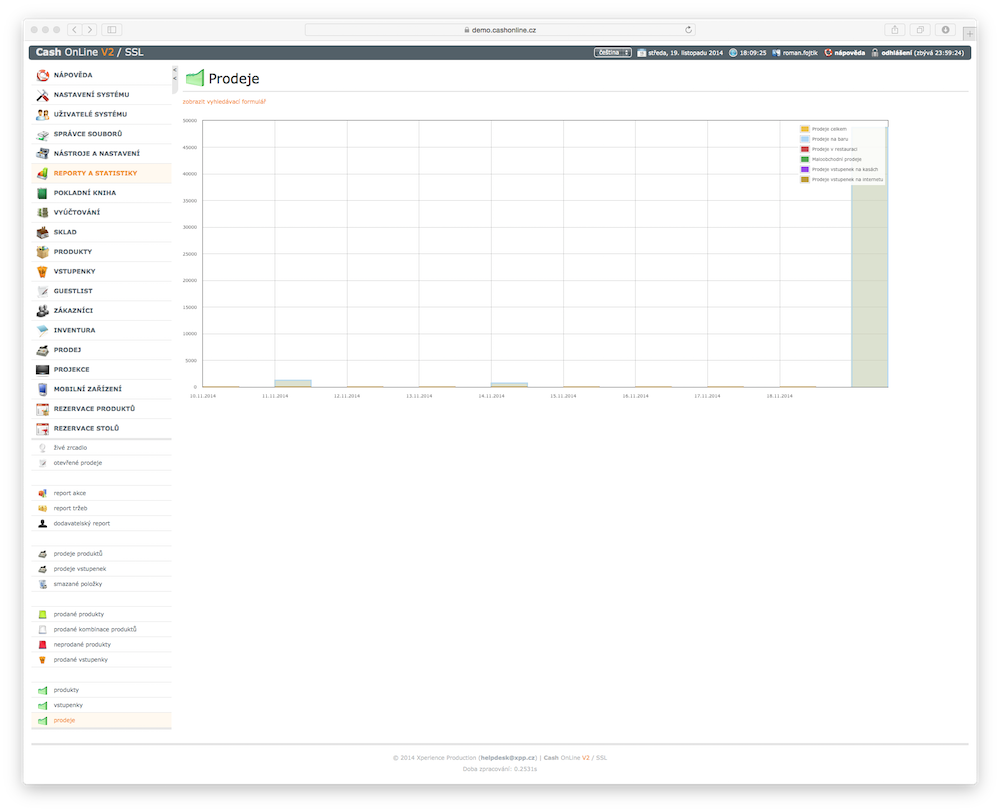Image resolution: width=1000 pixels, height=812 pixels.
Task: Click the Zákazníci customers icon
Action: pyautogui.click(x=42, y=310)
